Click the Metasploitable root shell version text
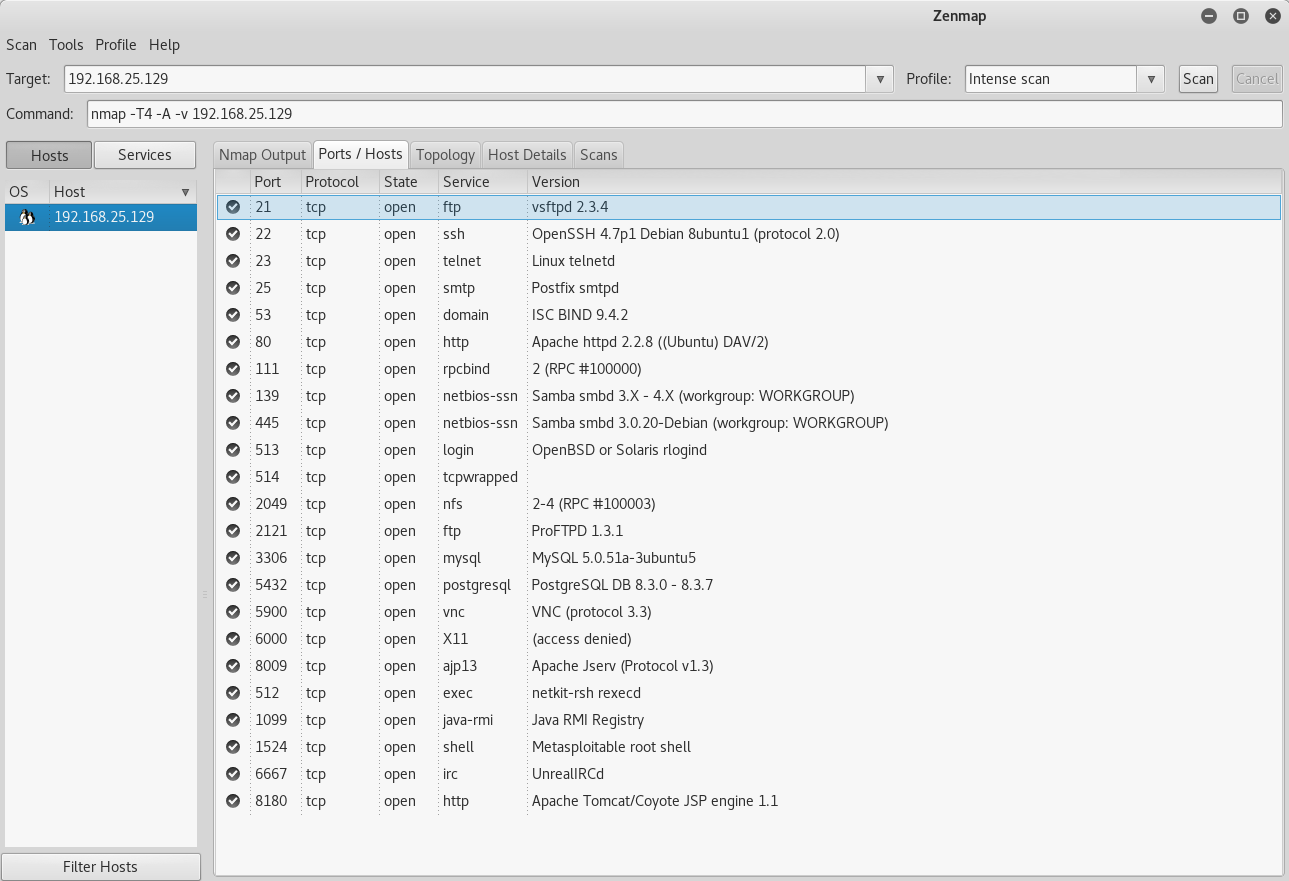Viewport: 1289px width, 881px height. click(x=611, y=747)
